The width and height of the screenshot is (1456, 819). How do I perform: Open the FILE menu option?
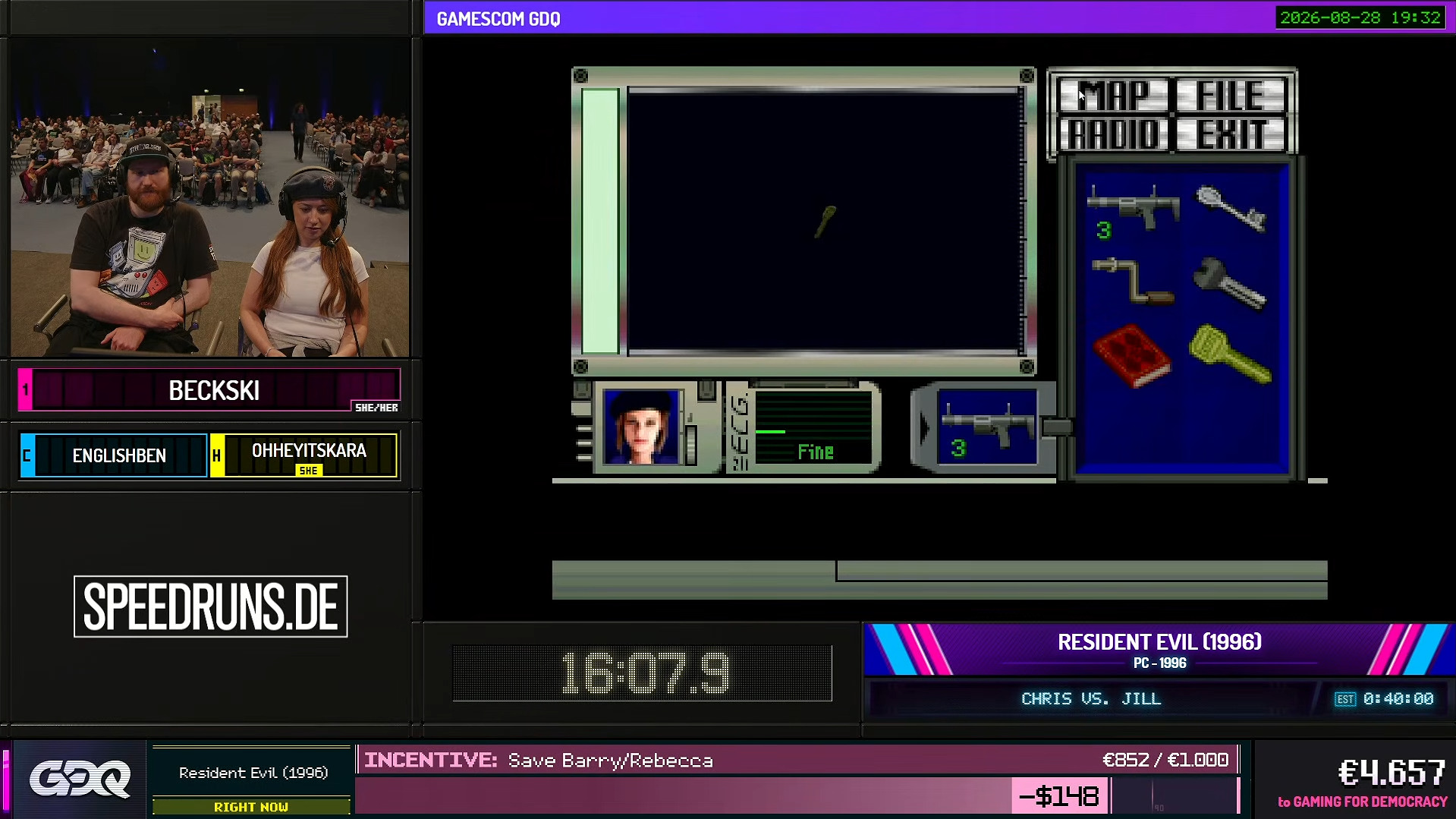(1231, 96)
